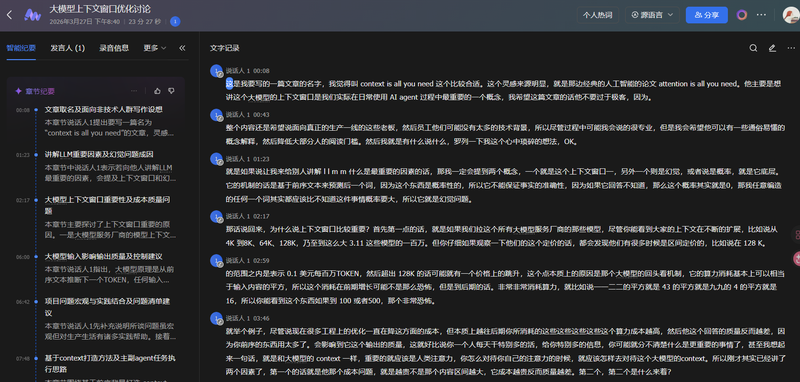Click the 章节纪要 sparkle icon
This screenshot has width=800, height=382.
(18, 91)
